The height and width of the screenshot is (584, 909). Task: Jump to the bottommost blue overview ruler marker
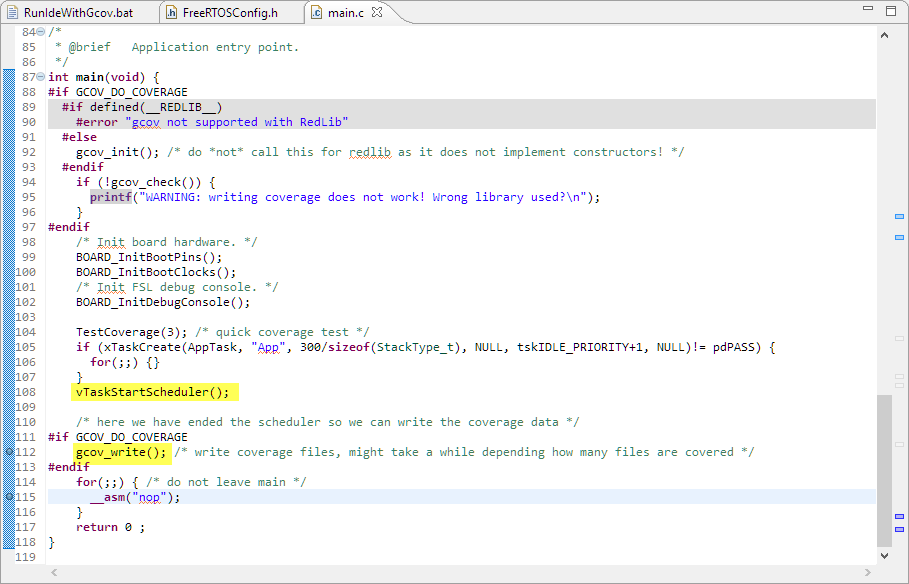click(x=899, y=529)
